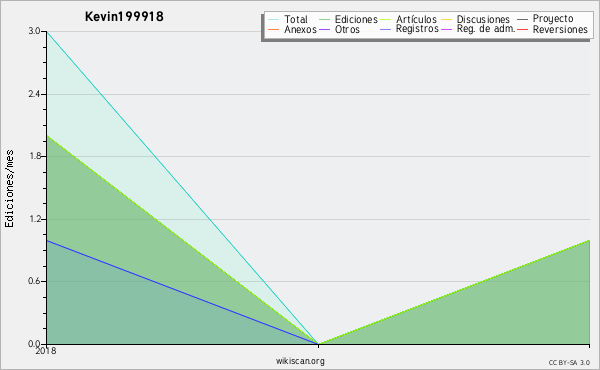
Task: Click the Reversiones legend label
Action: click(x=560, y=29)
